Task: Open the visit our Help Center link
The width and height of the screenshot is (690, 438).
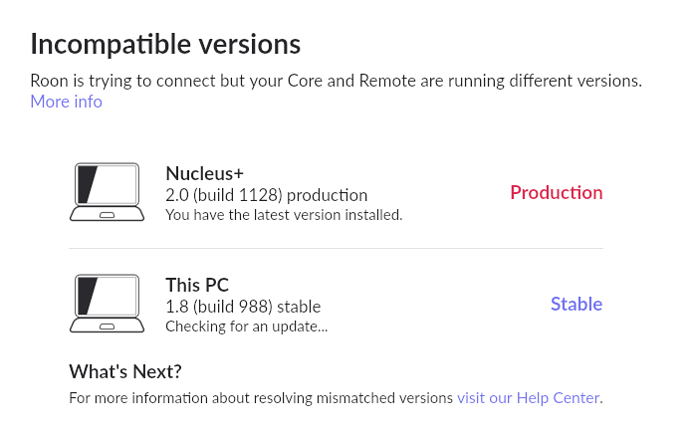Action: 528,398
